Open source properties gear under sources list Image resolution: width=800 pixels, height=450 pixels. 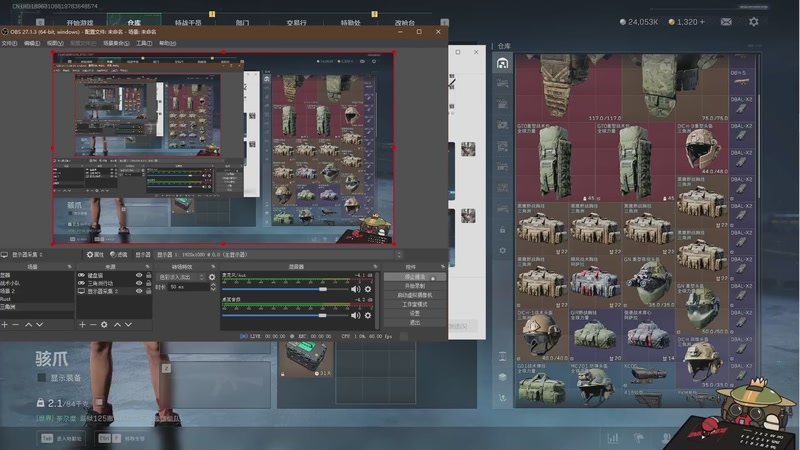point(104,324)
